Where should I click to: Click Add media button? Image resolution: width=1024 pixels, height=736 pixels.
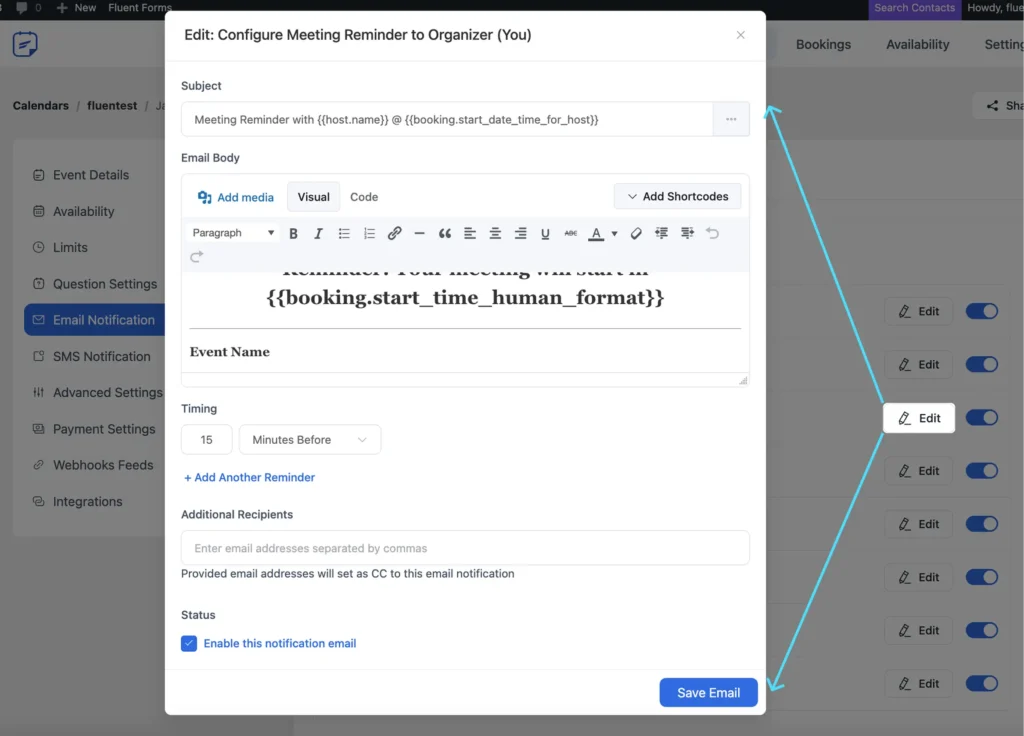point(236,197)
